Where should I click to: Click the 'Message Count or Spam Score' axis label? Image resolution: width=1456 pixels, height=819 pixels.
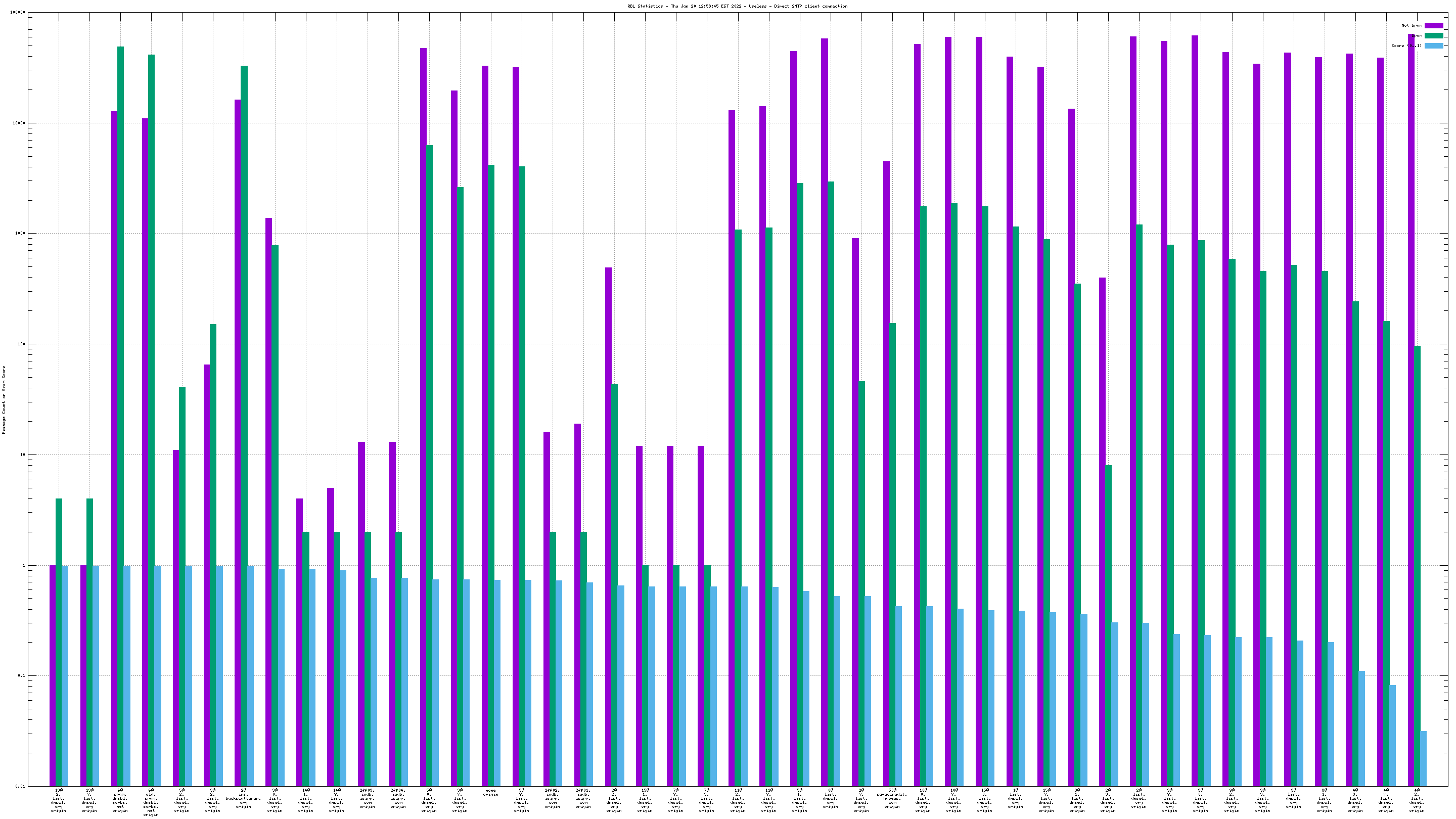[x=4, y=399]
